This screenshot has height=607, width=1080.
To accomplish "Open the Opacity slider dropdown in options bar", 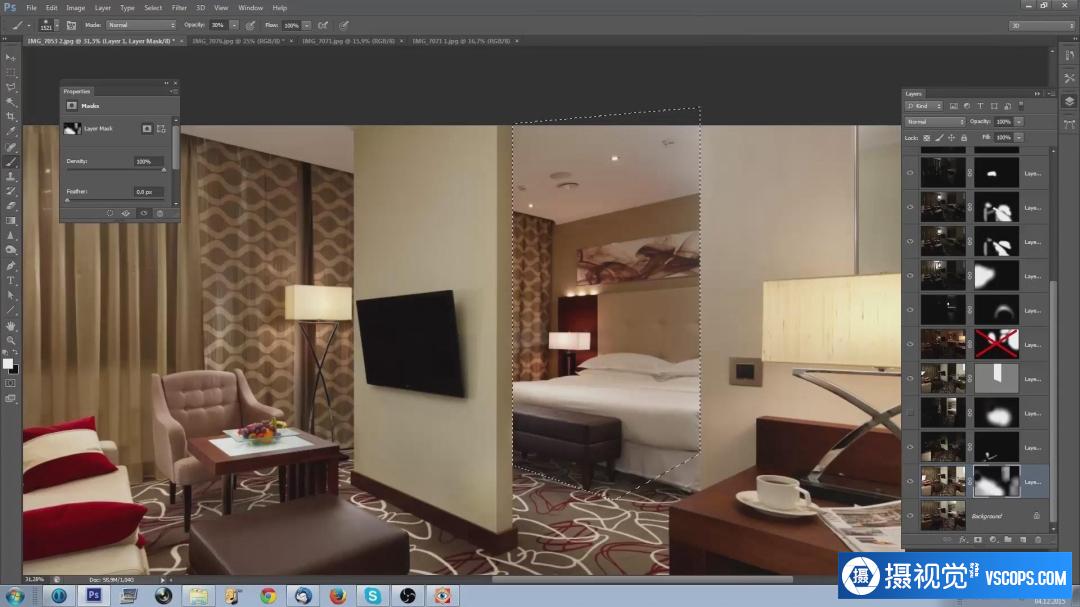I will (x=234, y=25).
